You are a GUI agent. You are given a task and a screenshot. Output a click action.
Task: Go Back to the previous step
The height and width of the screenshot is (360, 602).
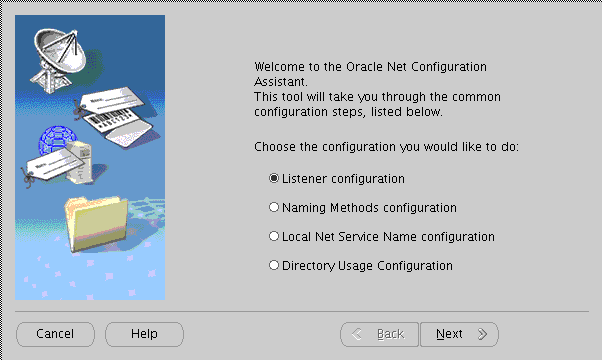point(379,334)
